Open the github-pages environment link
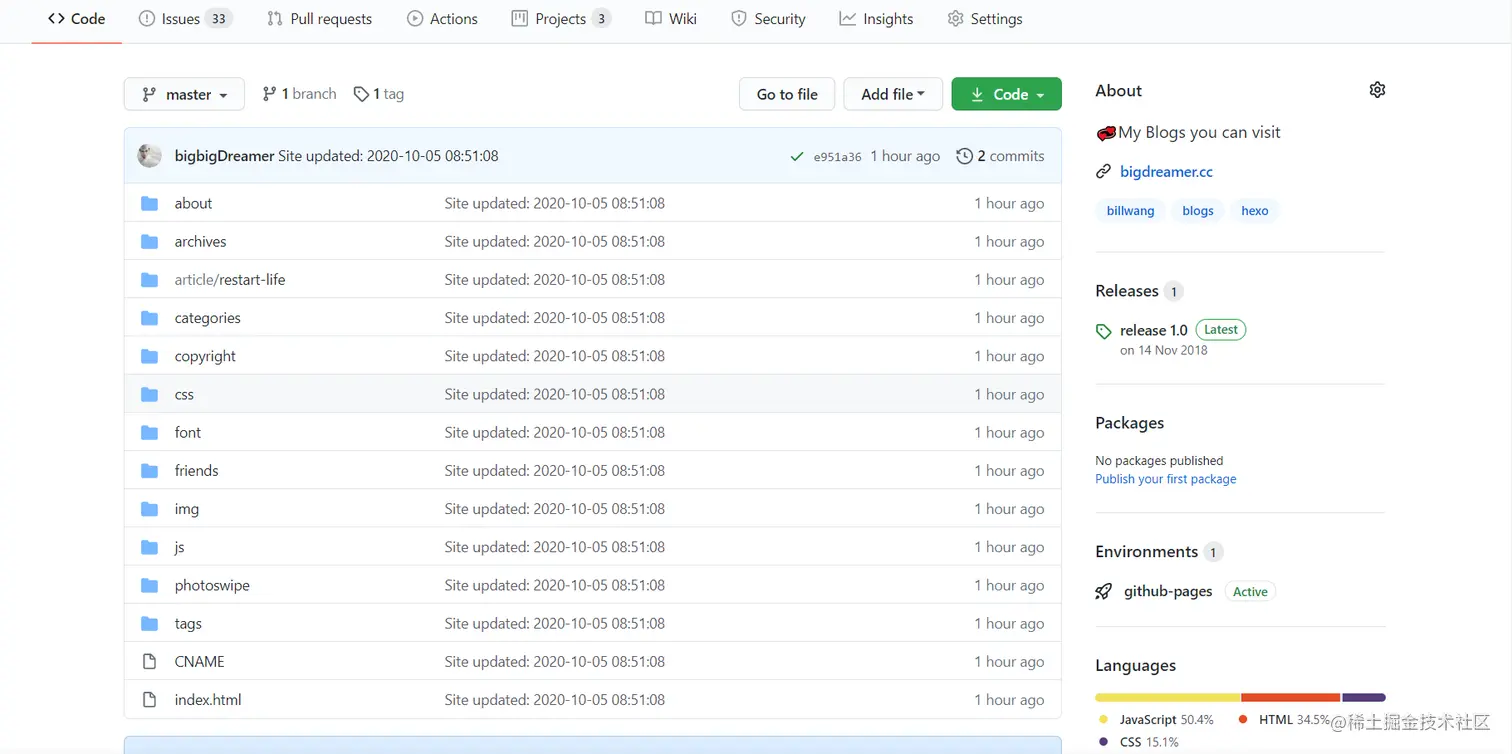Viewport: 1512px width, 754px height. tap(1168, 591)
